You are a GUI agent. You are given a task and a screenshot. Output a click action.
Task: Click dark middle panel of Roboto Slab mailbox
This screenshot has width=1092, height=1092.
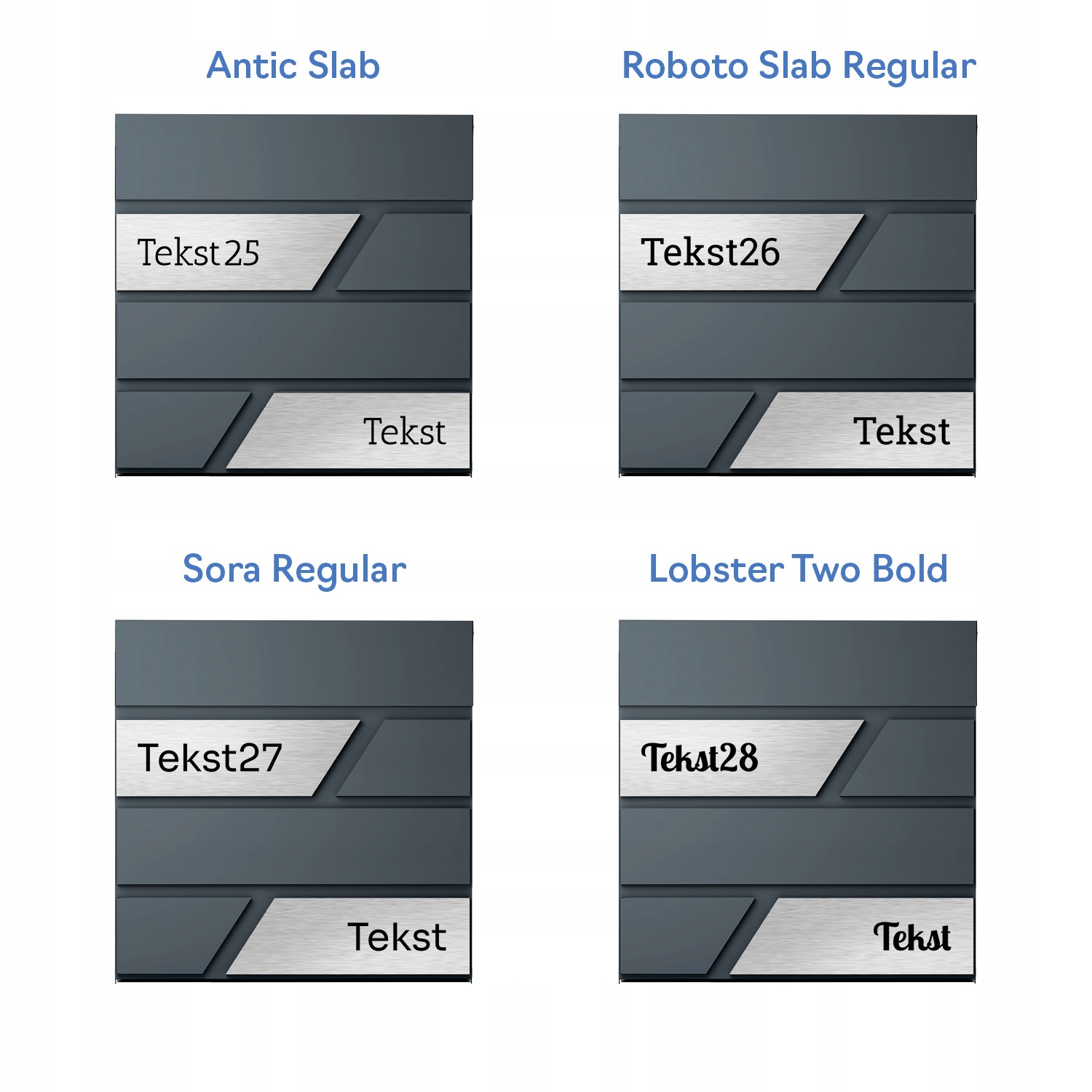coord(797,340)
